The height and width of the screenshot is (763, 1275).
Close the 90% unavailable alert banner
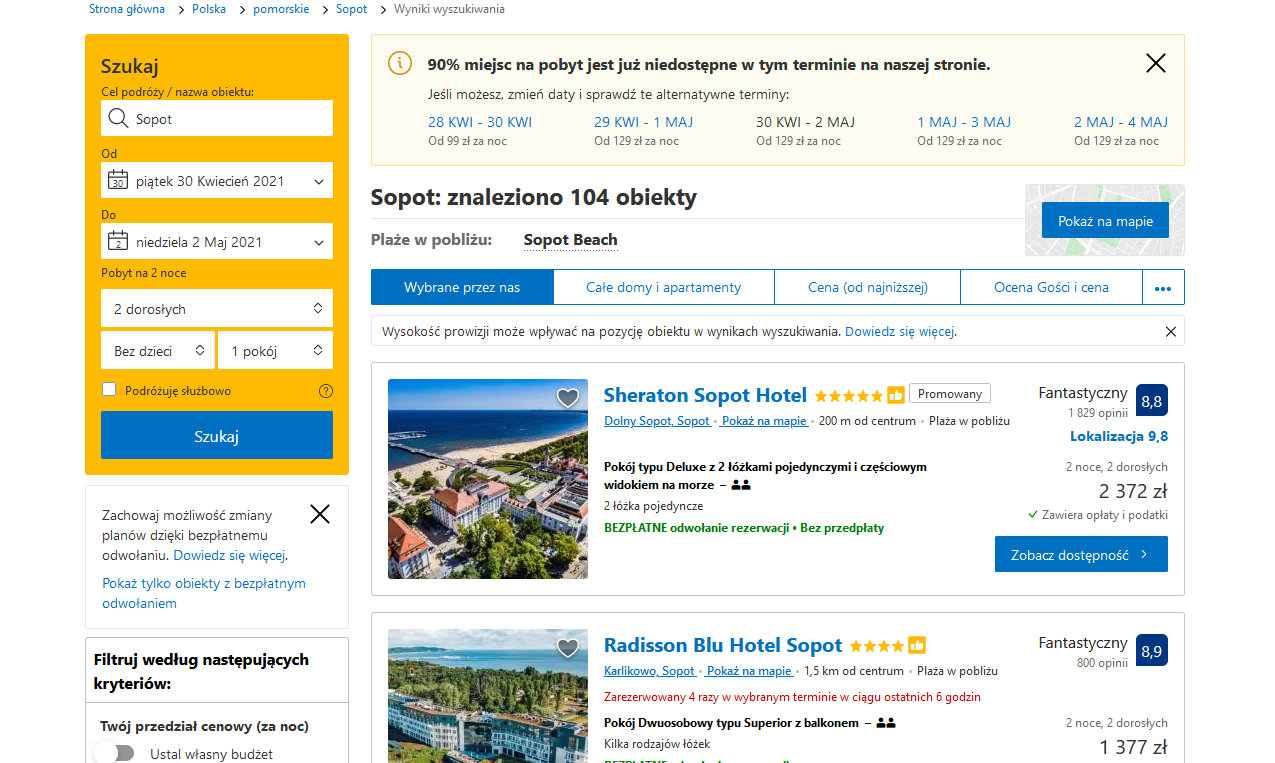point(1155,64)
